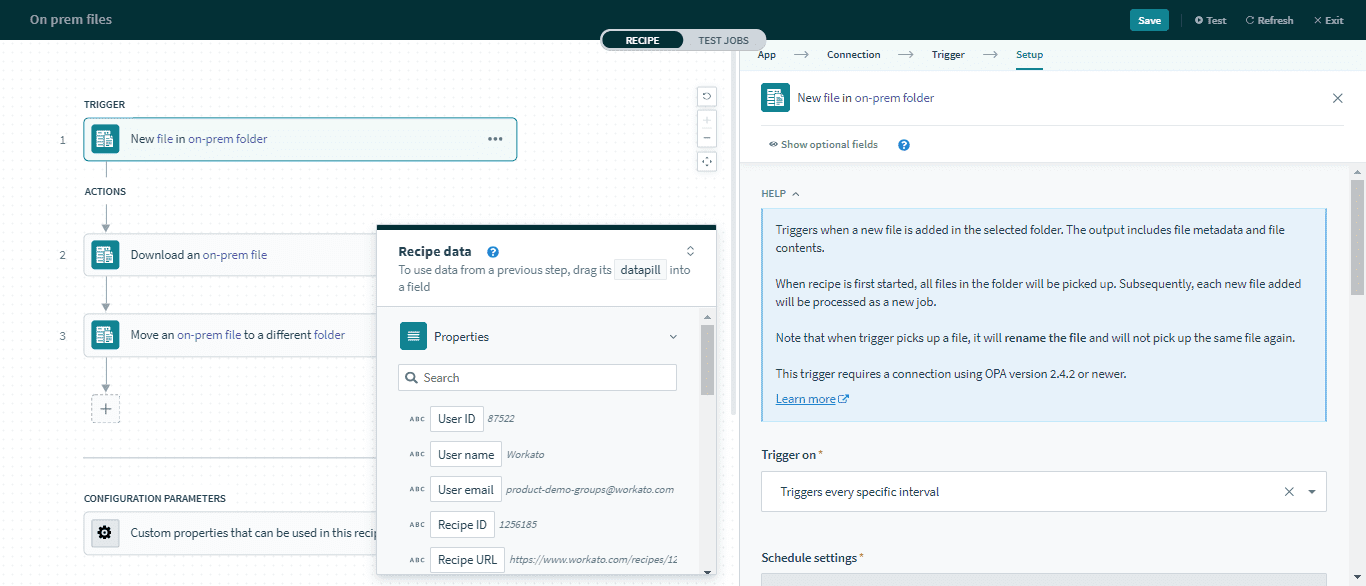Switch to the TEST JOBS tab
This screenshot has height=586, width=1366.
point(723,40)
